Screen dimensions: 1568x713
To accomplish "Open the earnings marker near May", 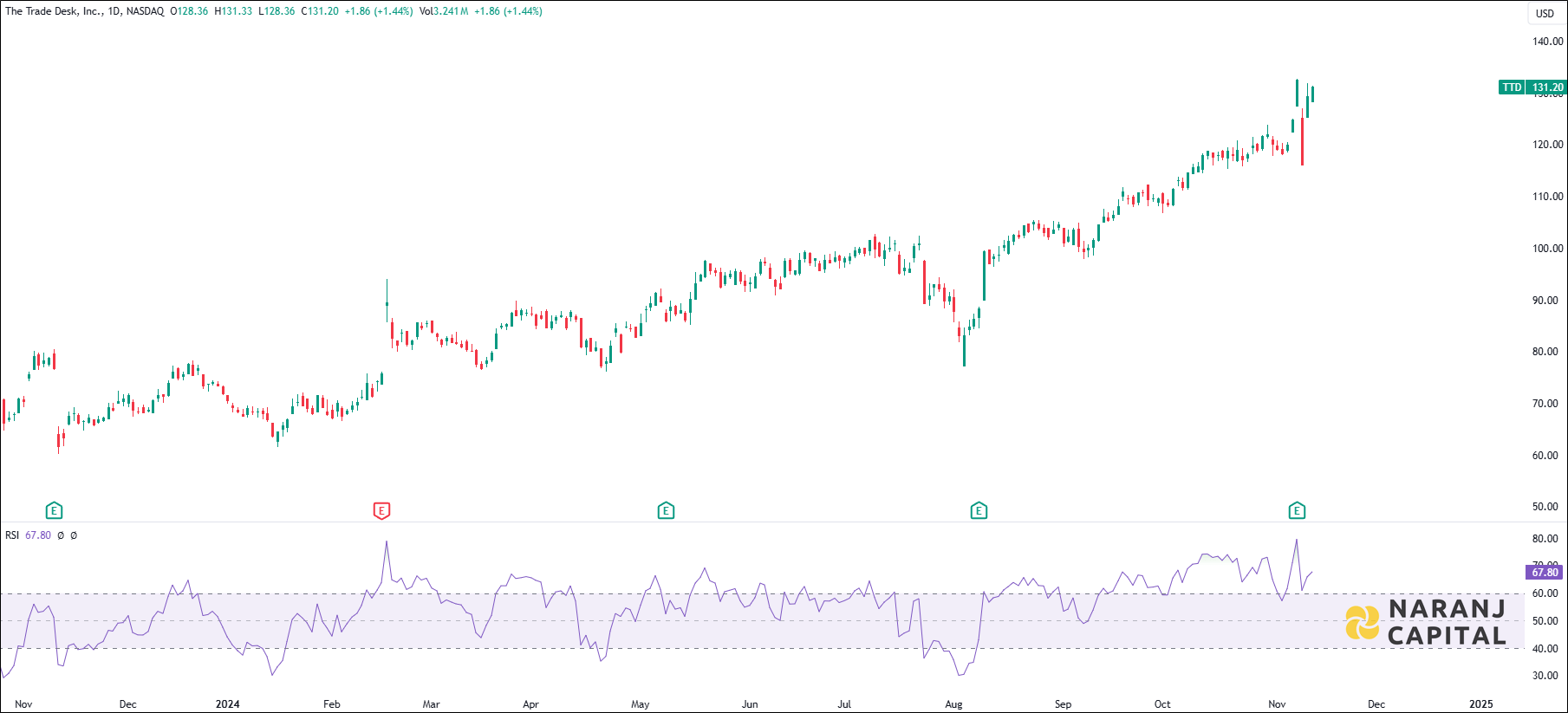I will coord(666,510).
